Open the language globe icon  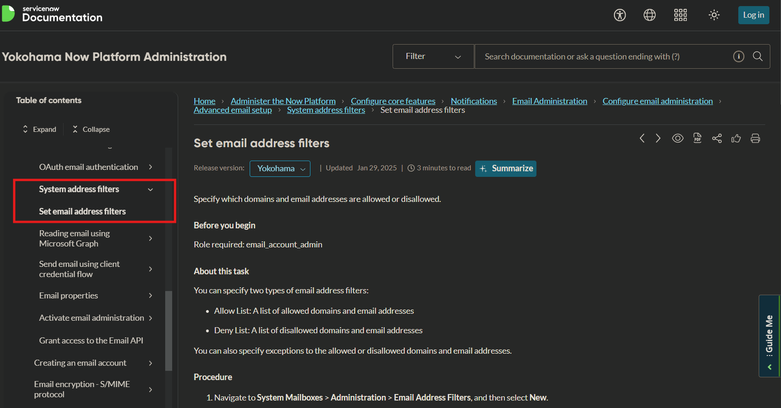650,15
